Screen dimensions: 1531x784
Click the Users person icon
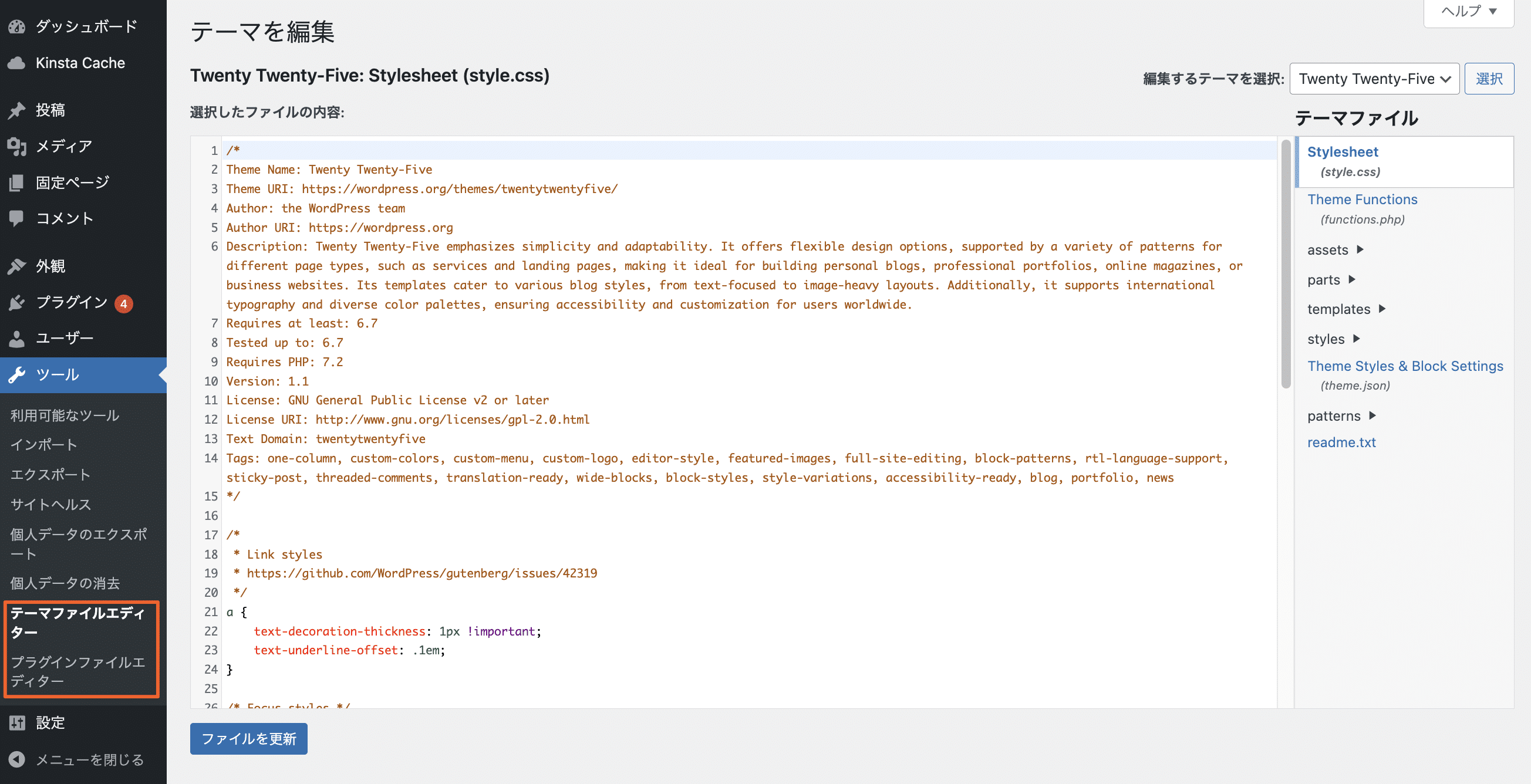coord(16,339)
